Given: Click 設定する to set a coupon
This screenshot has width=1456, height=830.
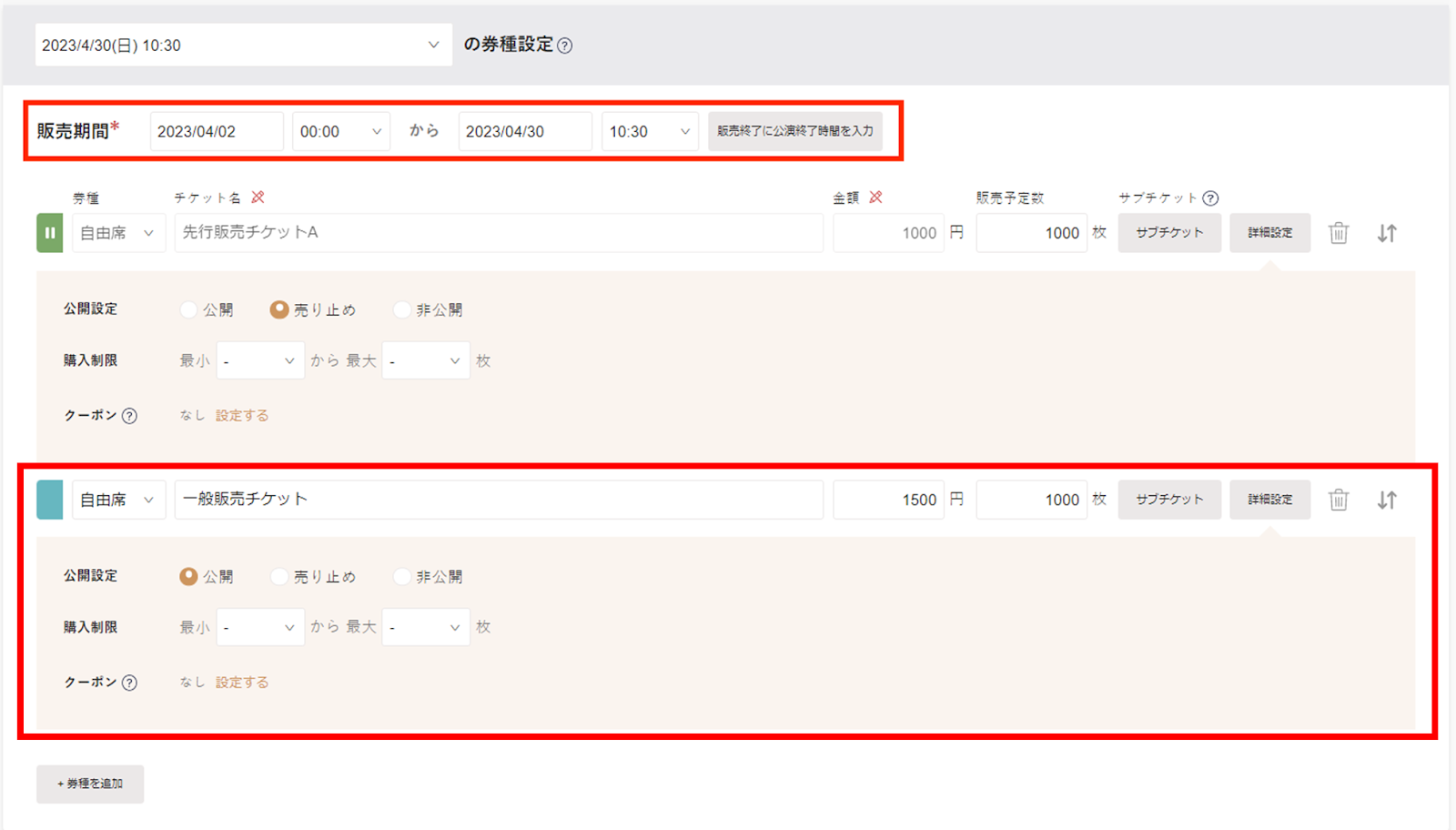Looking at the screenshot, I should (241, 415).
